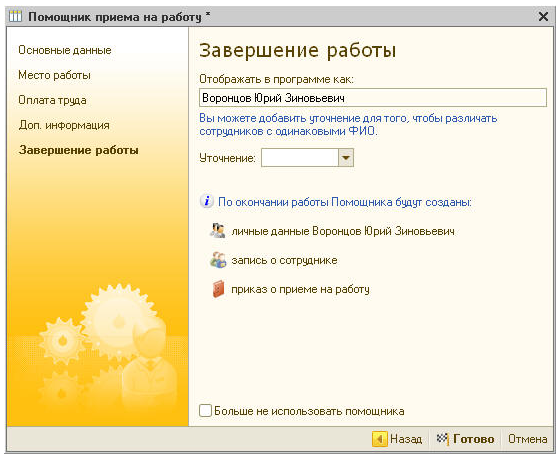The height and width of the screenshot is (458, 557).
Task: Click the Готово button
Action: (x=465, y=439)
